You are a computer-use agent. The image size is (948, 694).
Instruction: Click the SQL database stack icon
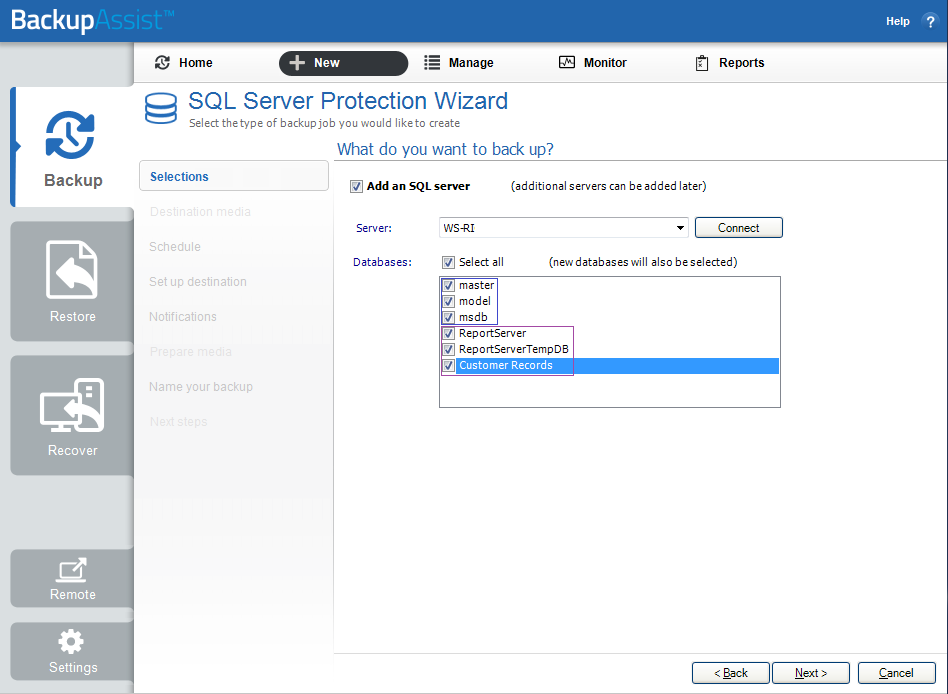tap(161, 108)
